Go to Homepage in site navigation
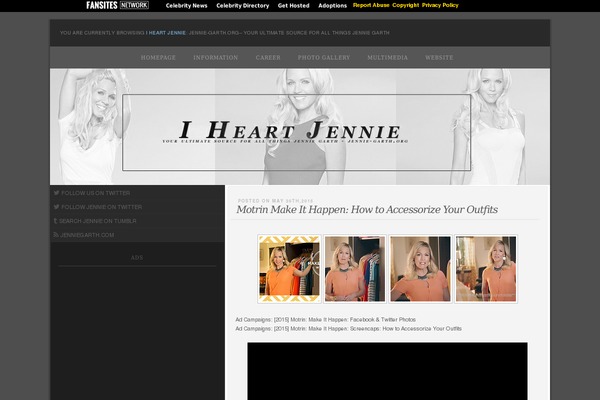600x400 pixels. pos(158,57)
